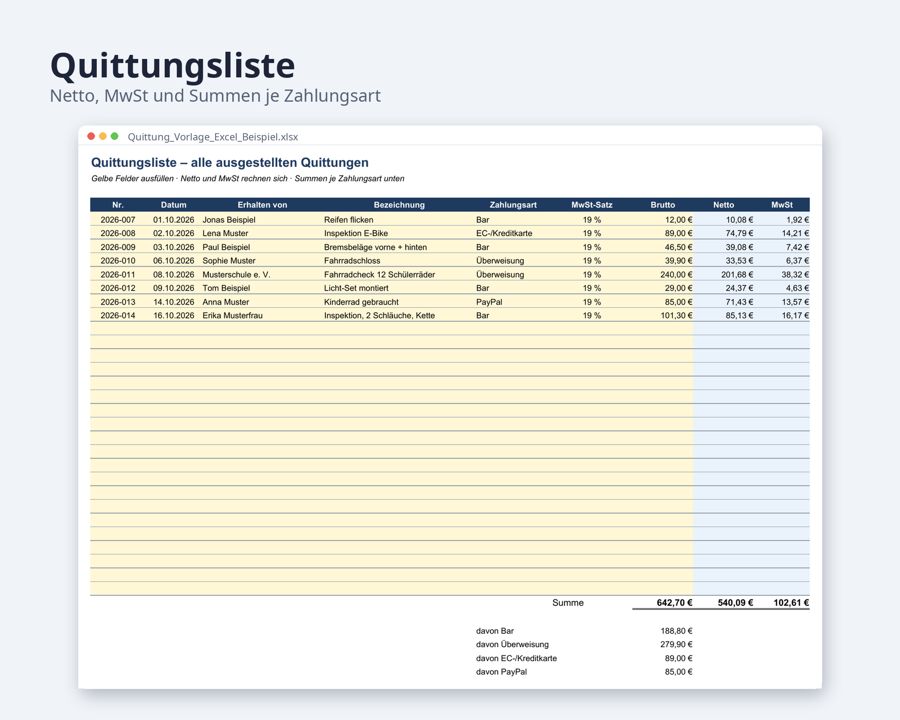Click the VAT amount 13,57 €

coord(795,302)
